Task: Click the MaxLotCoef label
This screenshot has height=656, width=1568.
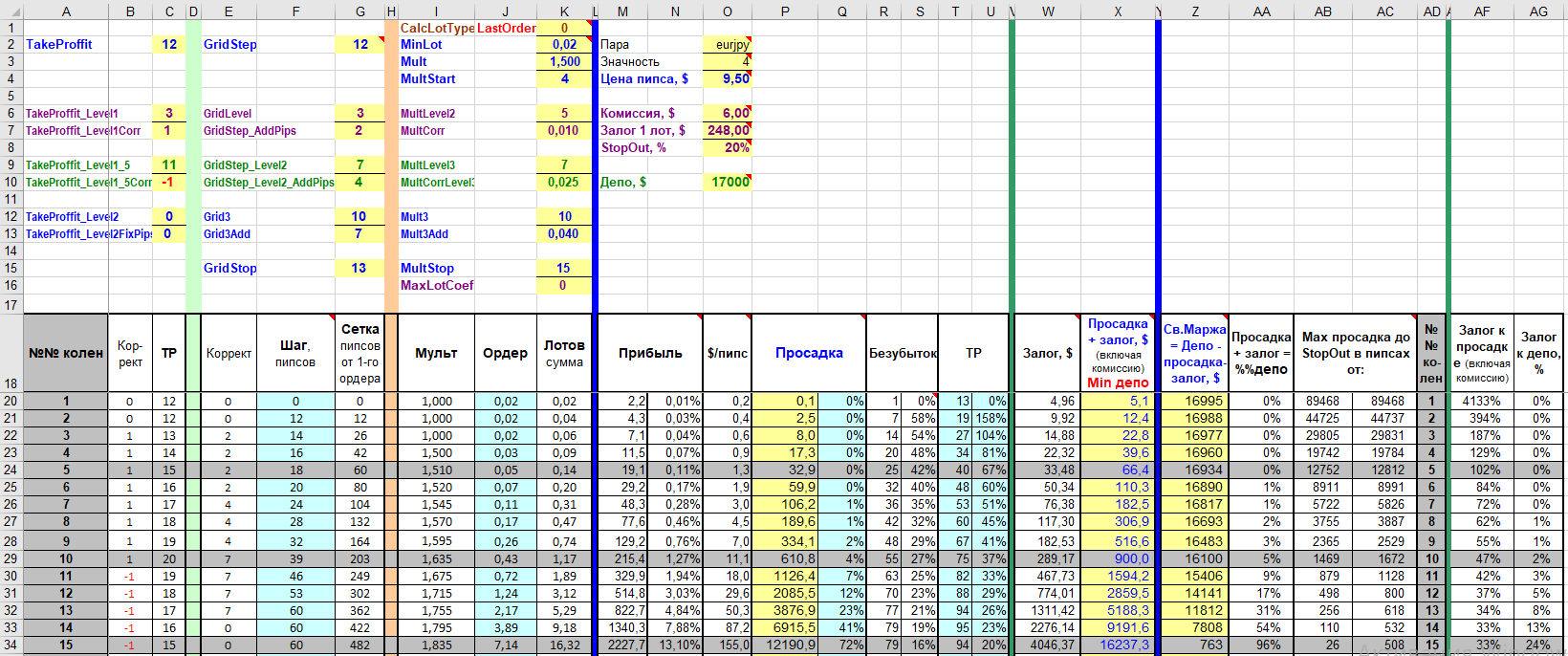Action: [437, 285]
